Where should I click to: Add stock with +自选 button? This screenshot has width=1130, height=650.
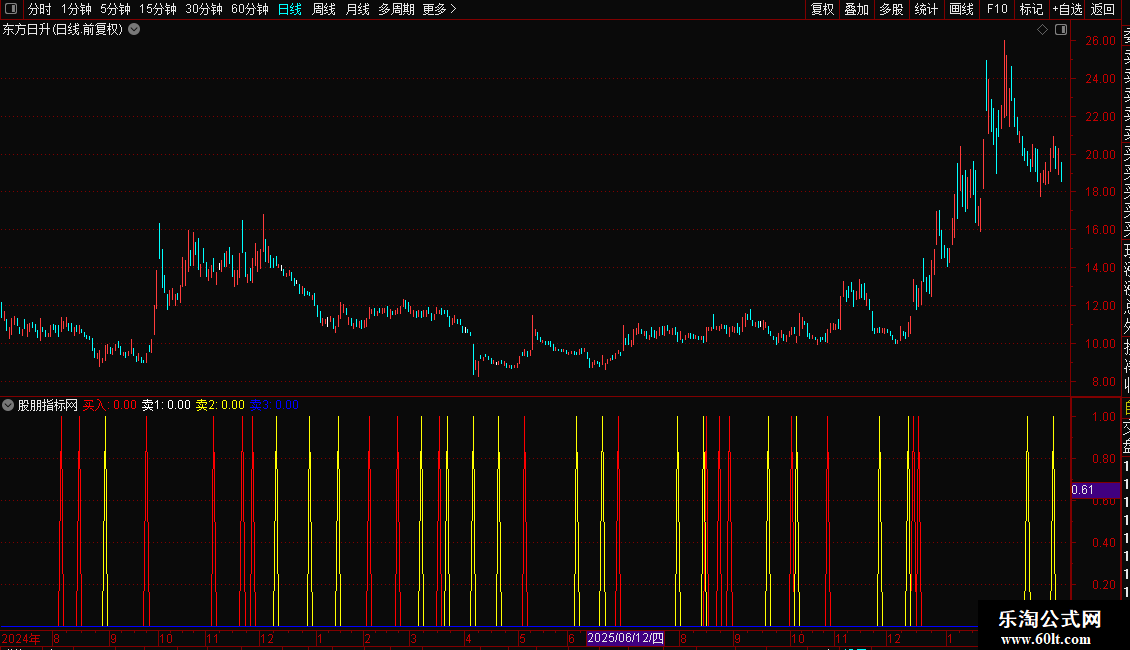coord(1067,9)
